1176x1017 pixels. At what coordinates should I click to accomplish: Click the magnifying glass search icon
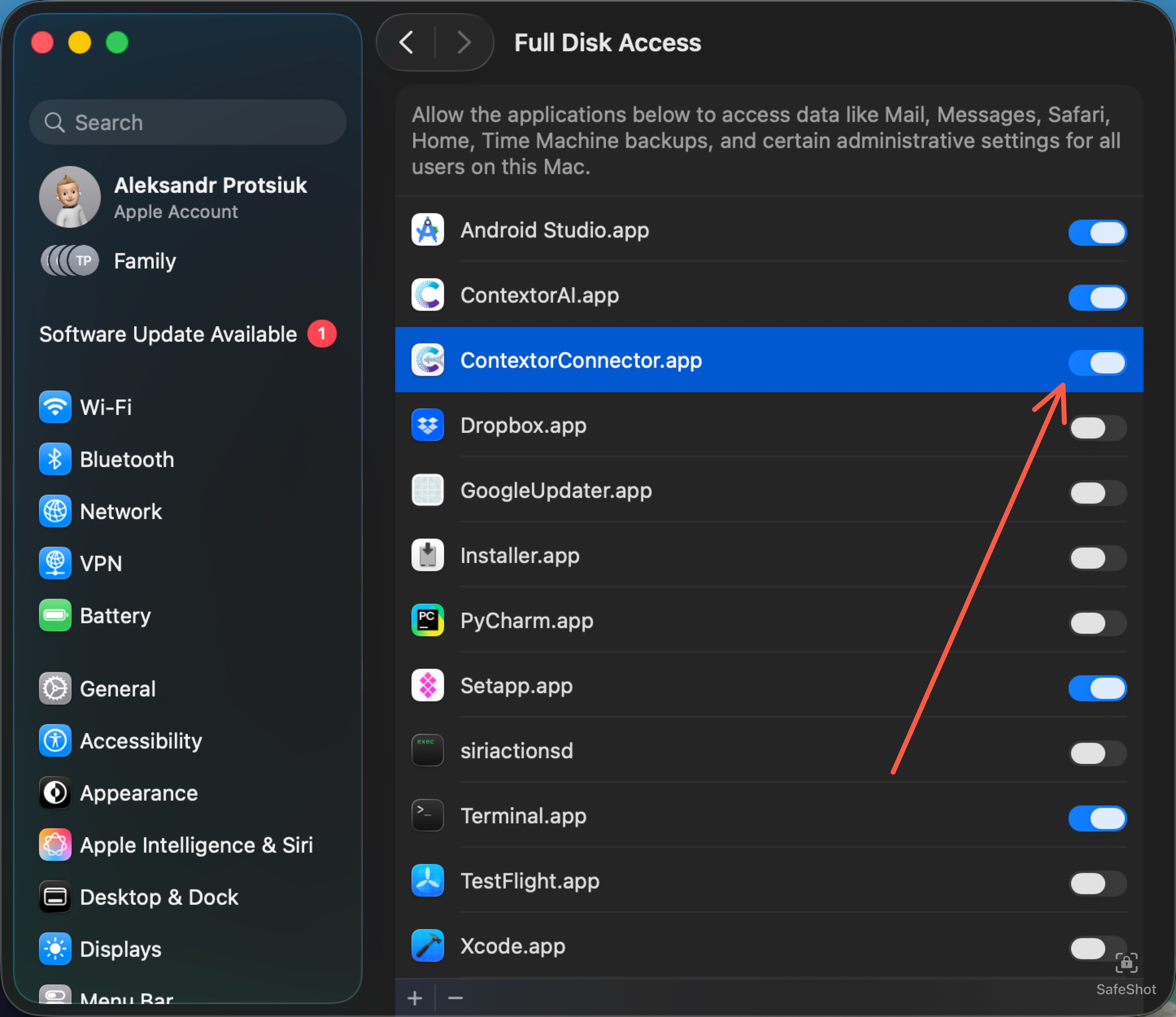(54, 122)
